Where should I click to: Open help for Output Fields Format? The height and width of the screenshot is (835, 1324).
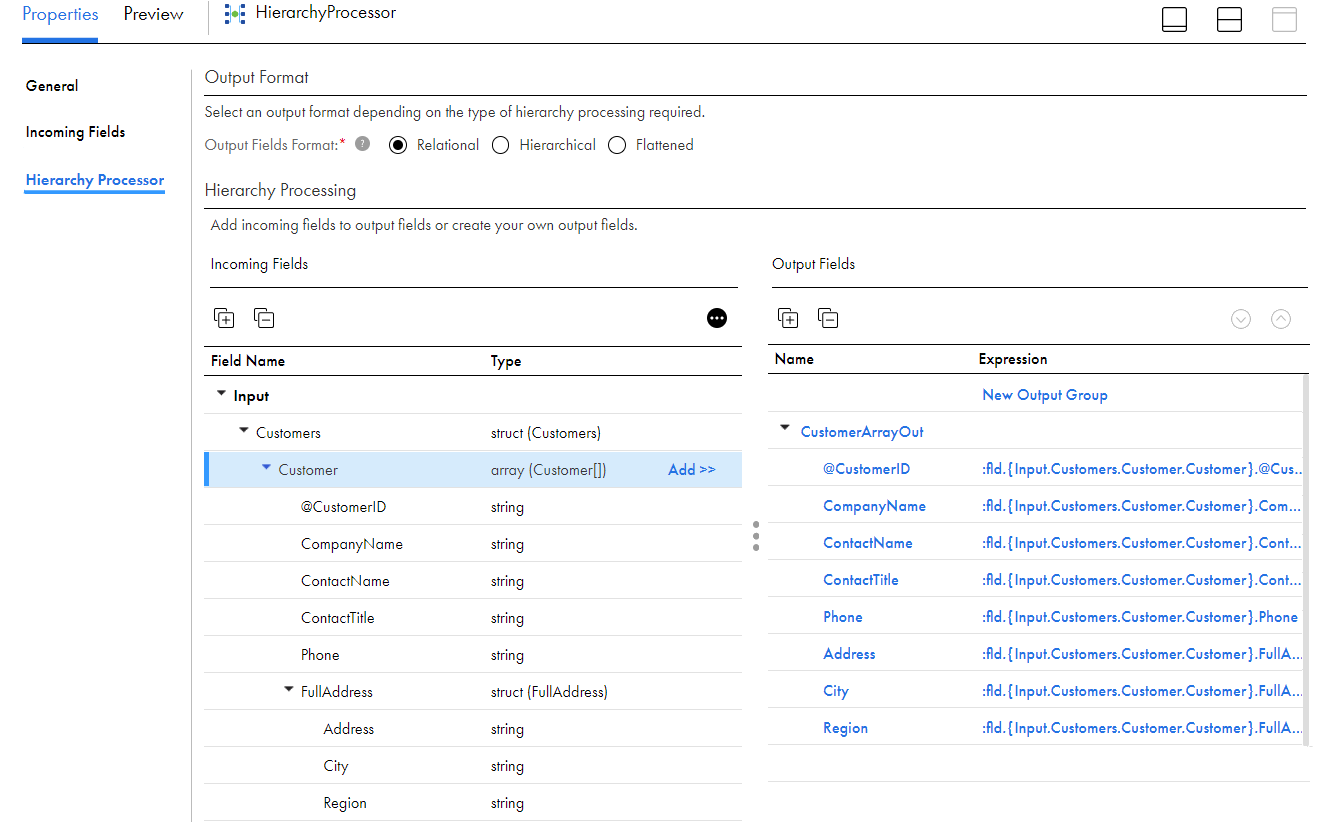[x=363, y=144]
